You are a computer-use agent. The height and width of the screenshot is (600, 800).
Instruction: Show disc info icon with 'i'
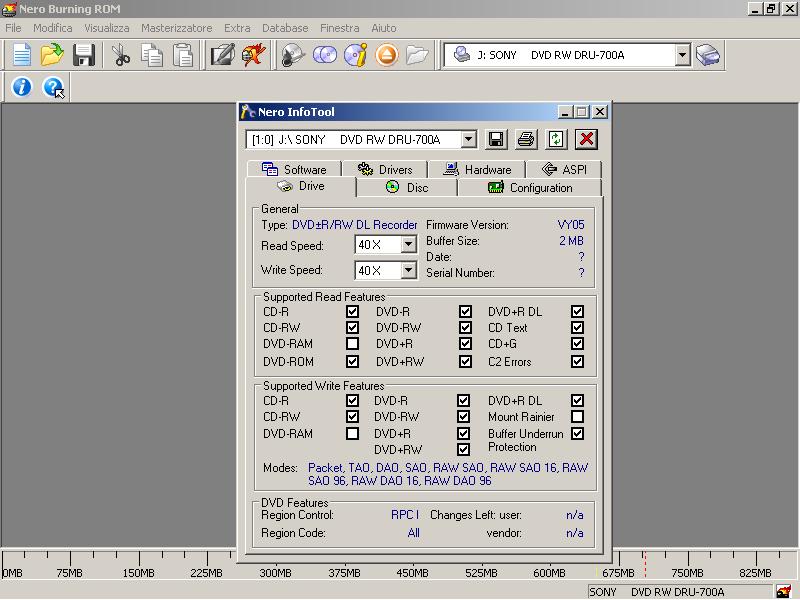(356, 55)
